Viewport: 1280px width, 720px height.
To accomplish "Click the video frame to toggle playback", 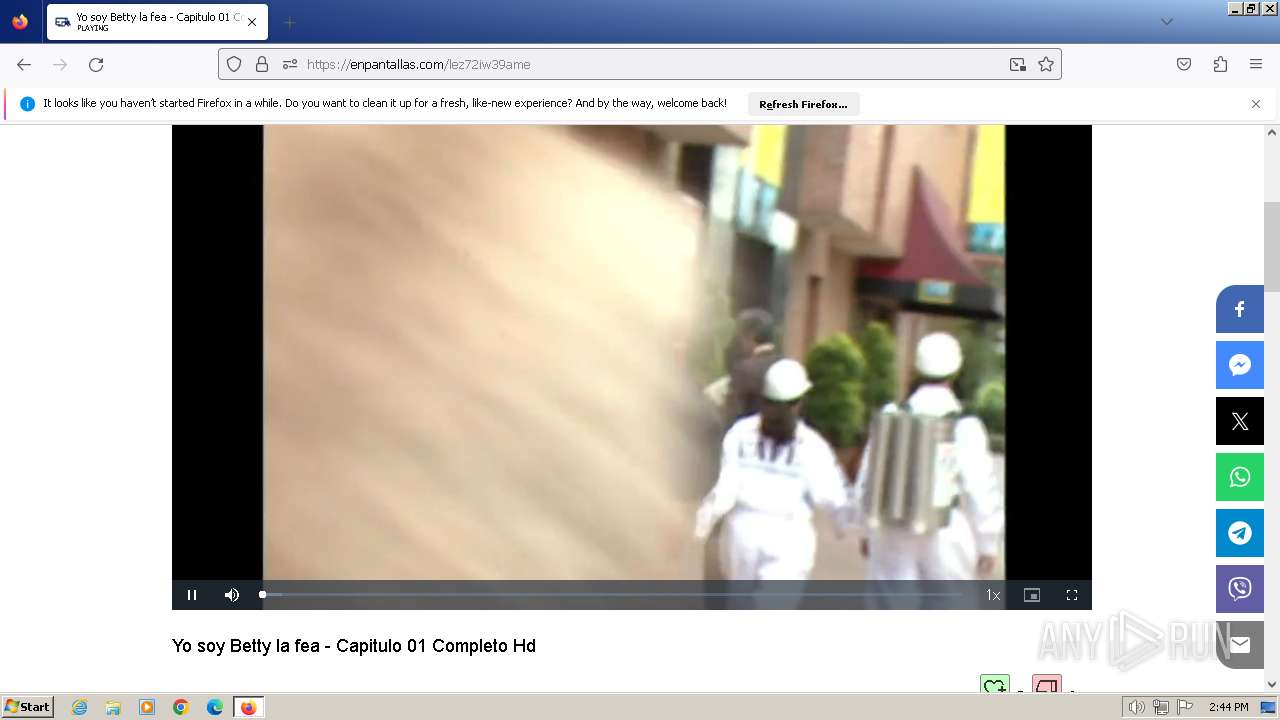I will pos(632,352).
